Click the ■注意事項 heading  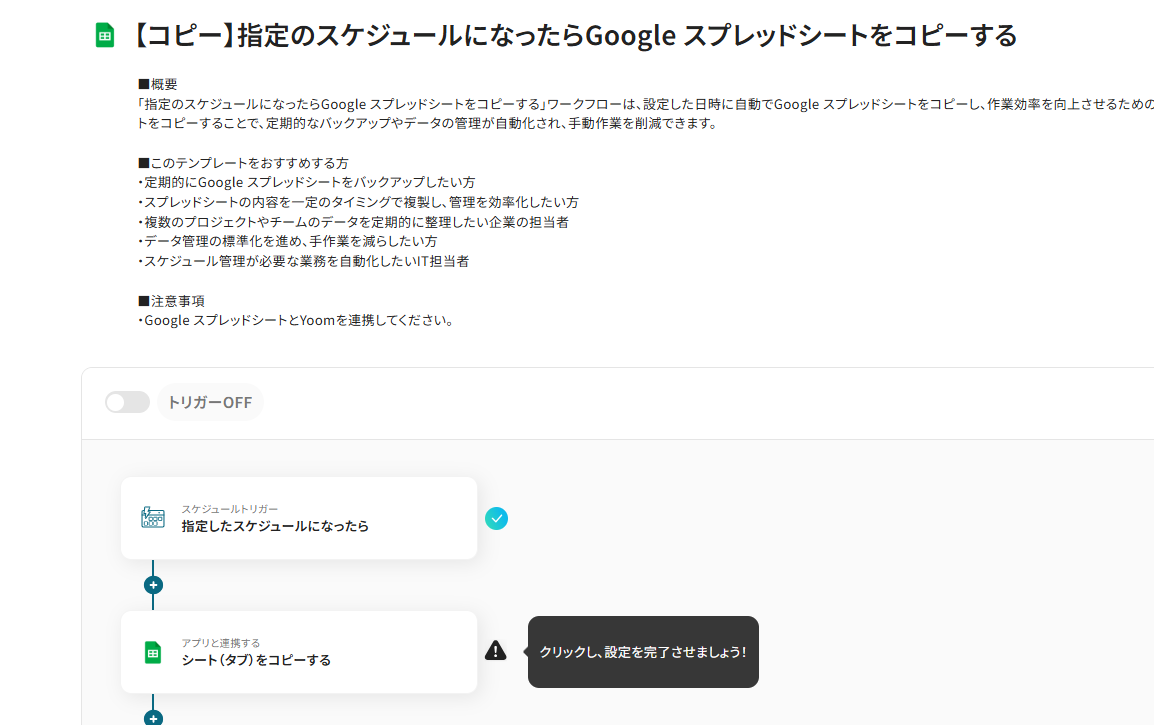pyautogui.click(x=171, y=301)
